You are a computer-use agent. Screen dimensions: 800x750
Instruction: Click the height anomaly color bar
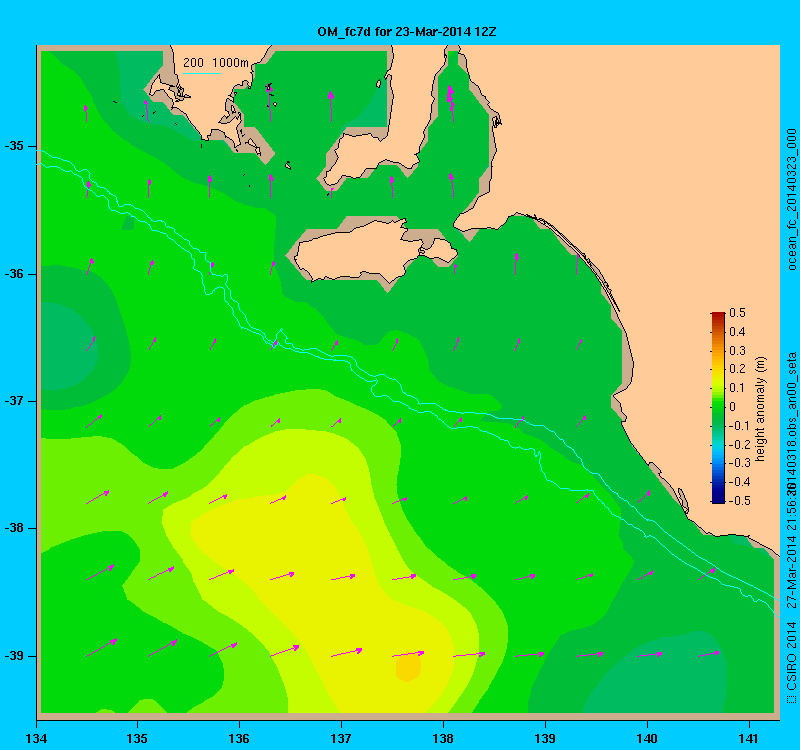(x=718, y=408)
